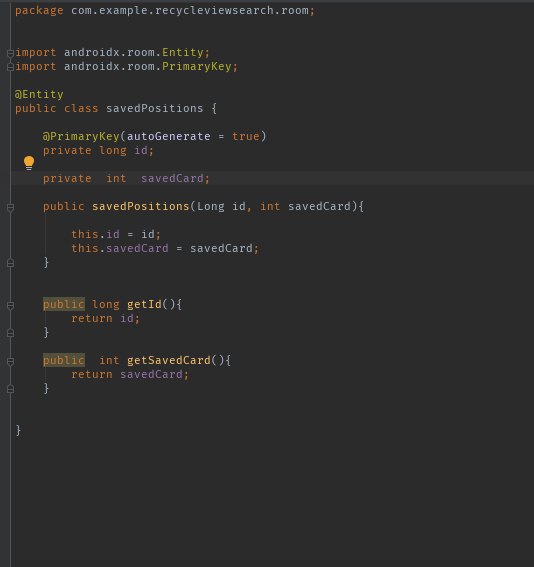Click the '@PrimaryKey' annotation
This screenshot has width=534, height=567.
click(81, 136)
